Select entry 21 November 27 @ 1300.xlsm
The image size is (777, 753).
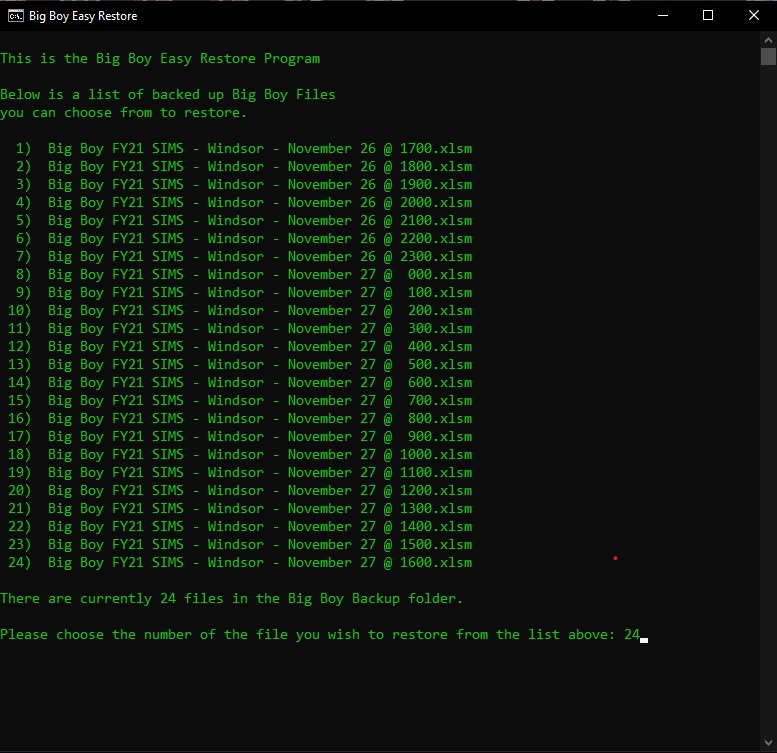pos(240,508)
